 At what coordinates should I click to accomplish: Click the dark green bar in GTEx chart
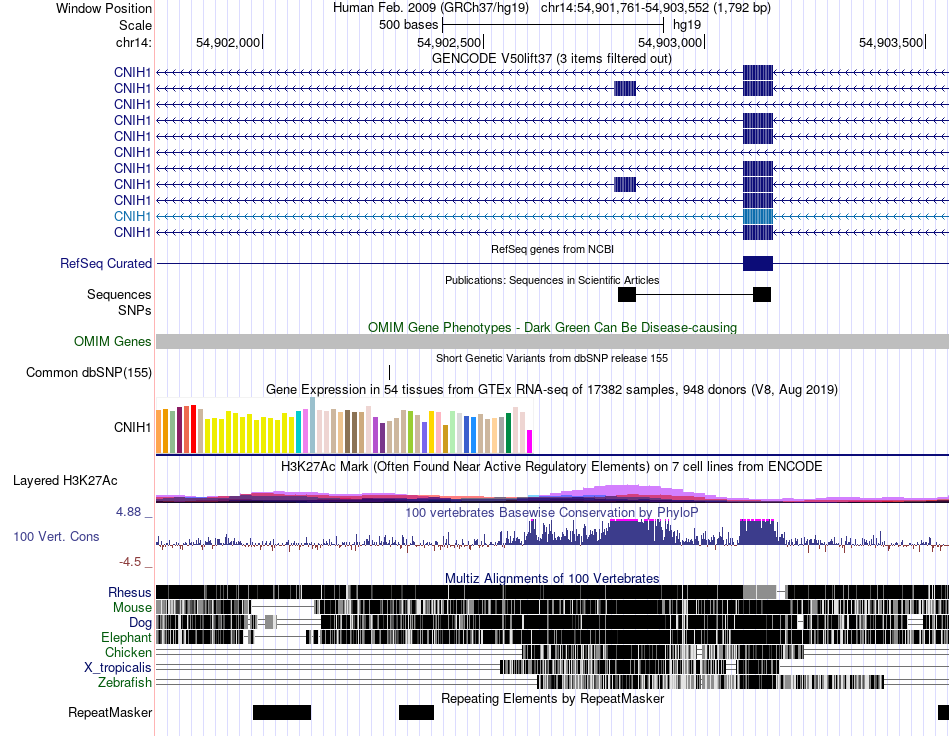(508, 433)
